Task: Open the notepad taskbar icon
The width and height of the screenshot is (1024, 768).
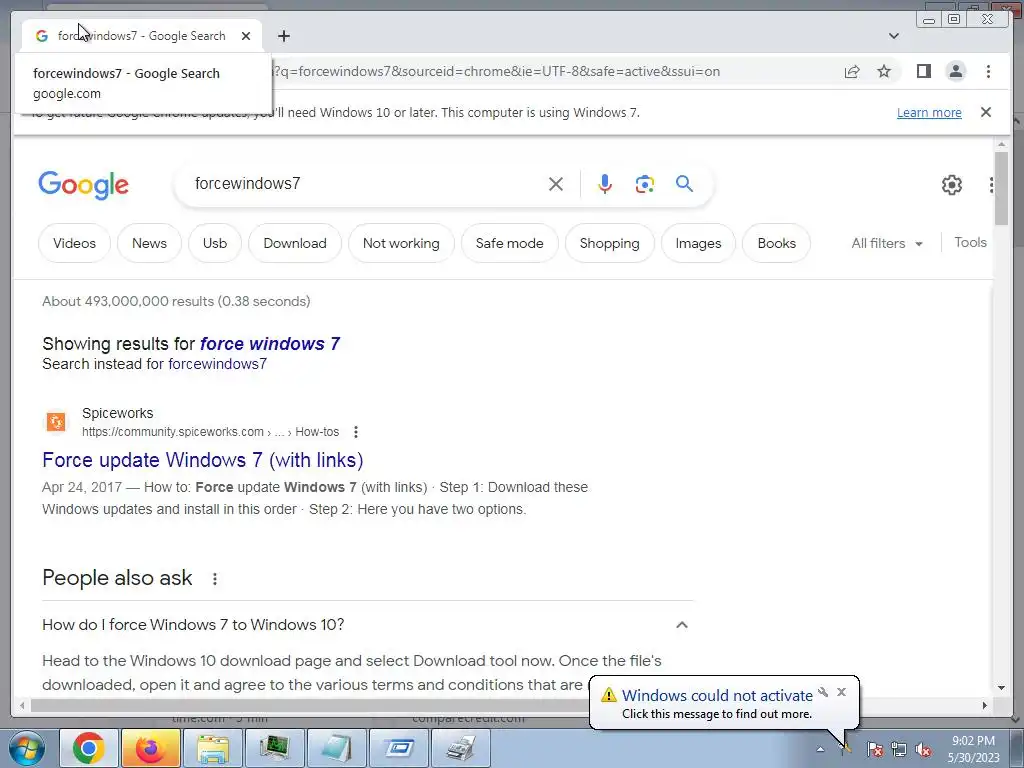Action: click(337, 748)
